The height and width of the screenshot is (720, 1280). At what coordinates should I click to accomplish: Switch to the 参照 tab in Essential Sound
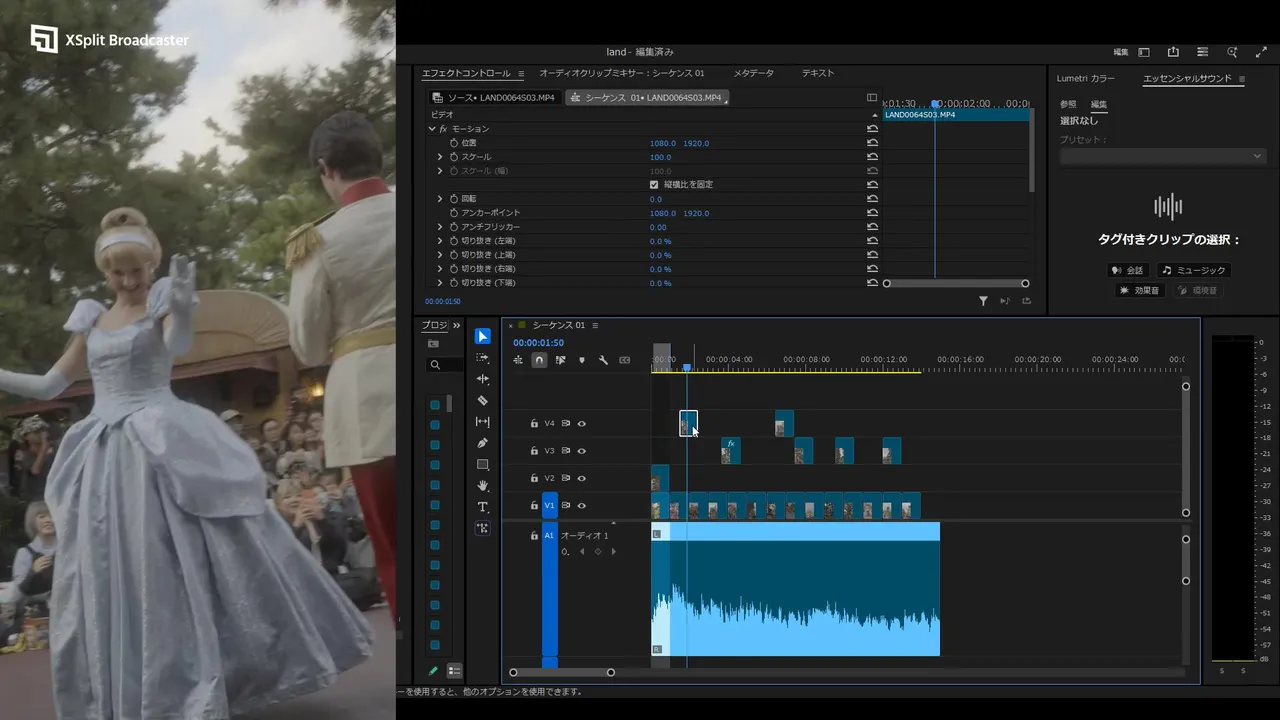tap(1068, 104)
